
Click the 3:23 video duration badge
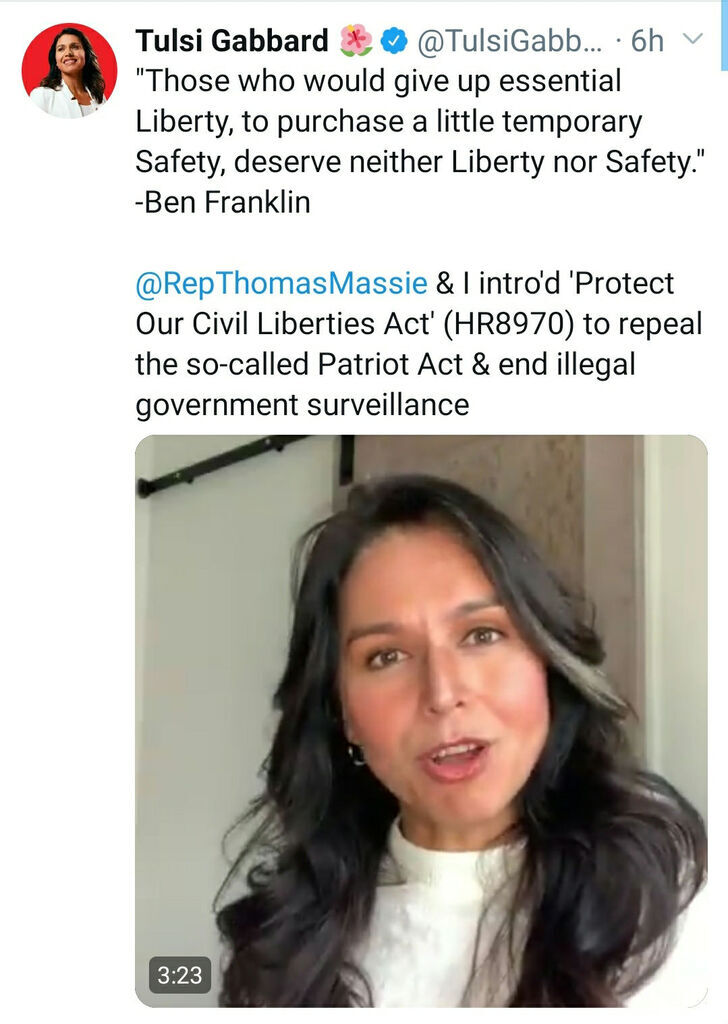(x=180, y=974)
